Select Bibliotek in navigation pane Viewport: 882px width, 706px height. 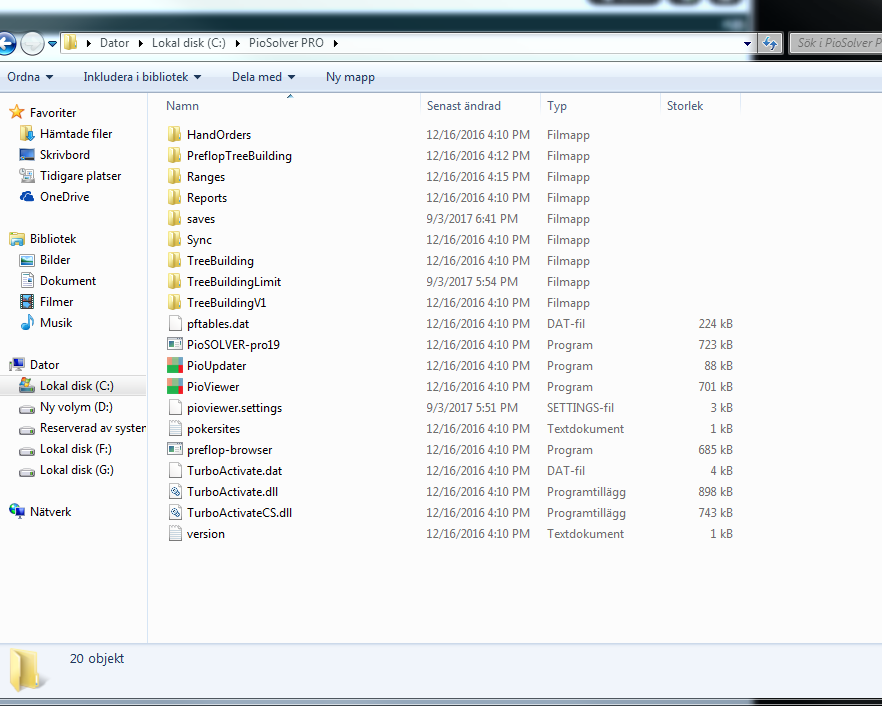point(53,239)
